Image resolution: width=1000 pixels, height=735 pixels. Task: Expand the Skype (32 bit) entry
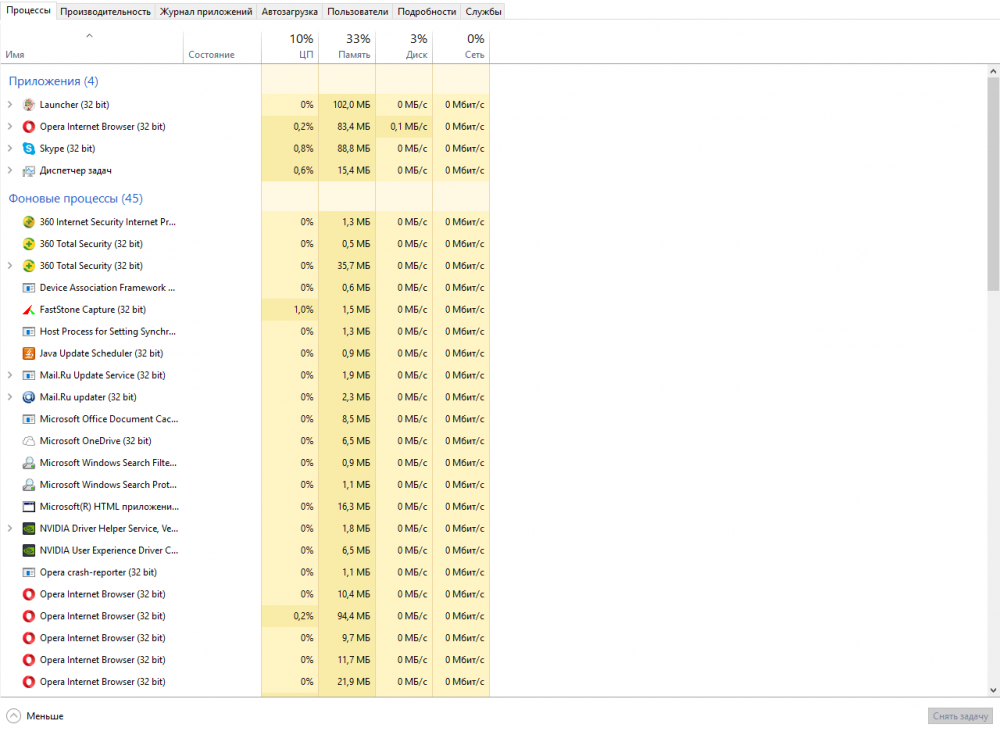click(10, 149)
